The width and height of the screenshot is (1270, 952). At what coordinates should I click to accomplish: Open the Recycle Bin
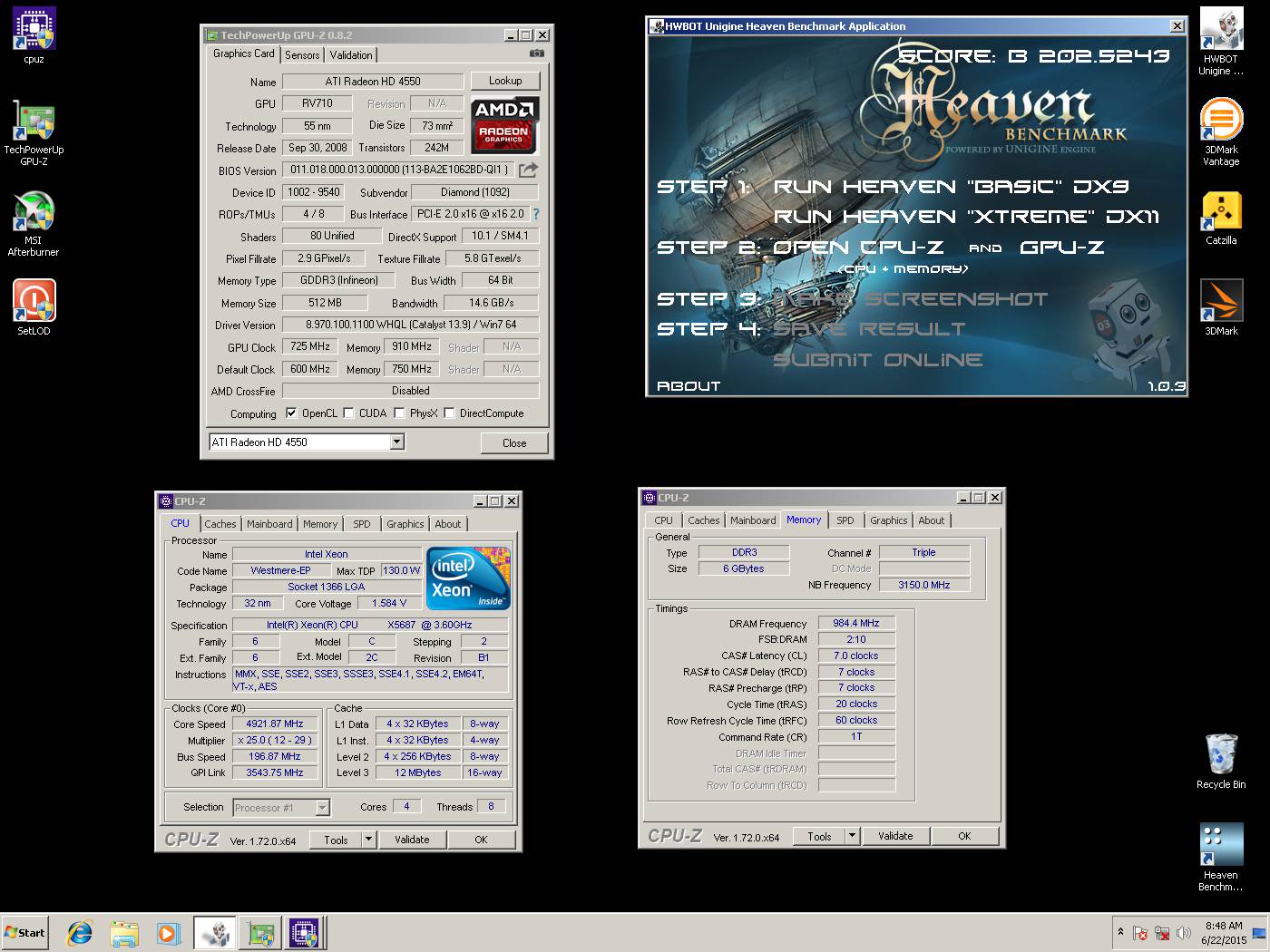coord(1221,761)
